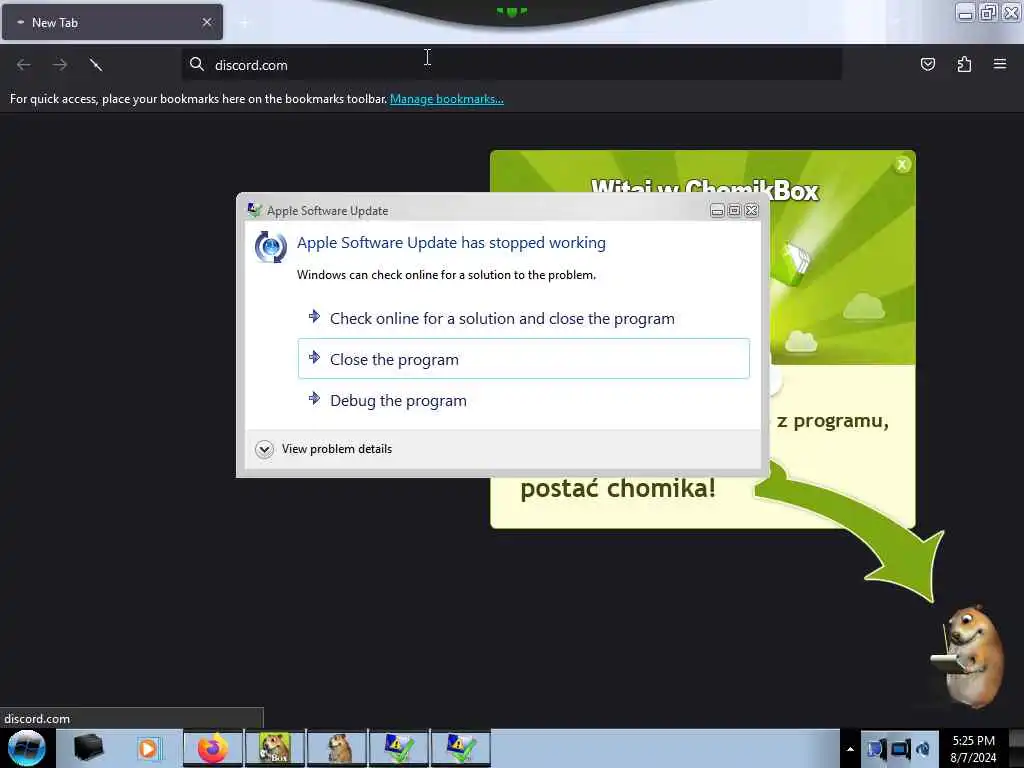
Task: Maximize the Apple Software Update dialog
Action: (x=734, y=210)
